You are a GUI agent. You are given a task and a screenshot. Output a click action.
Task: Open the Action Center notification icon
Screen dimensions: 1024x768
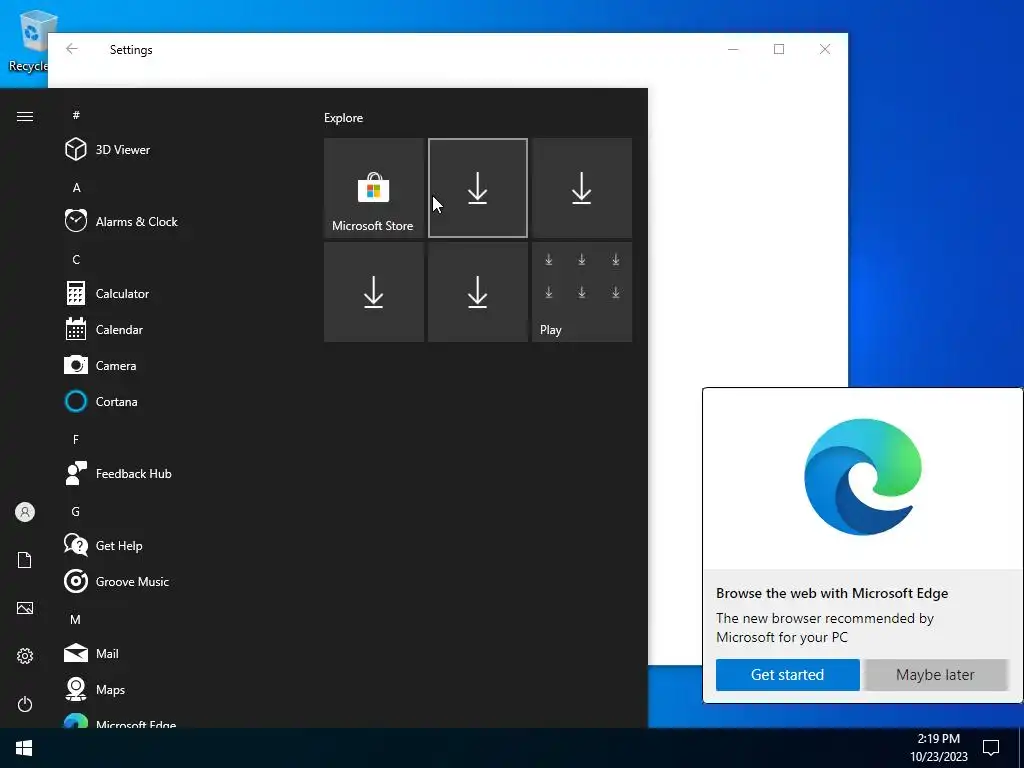pyautogui.click(x=991, y=748)
